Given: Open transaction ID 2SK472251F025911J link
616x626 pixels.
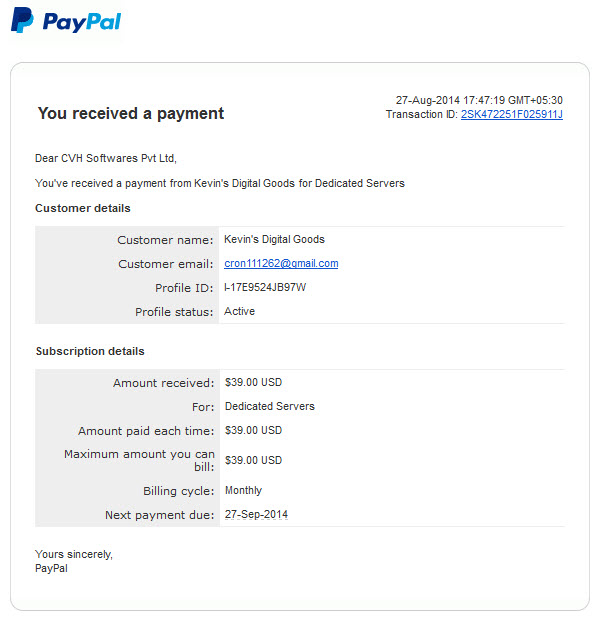Looking at the screenshot, I should click(512, 114).
